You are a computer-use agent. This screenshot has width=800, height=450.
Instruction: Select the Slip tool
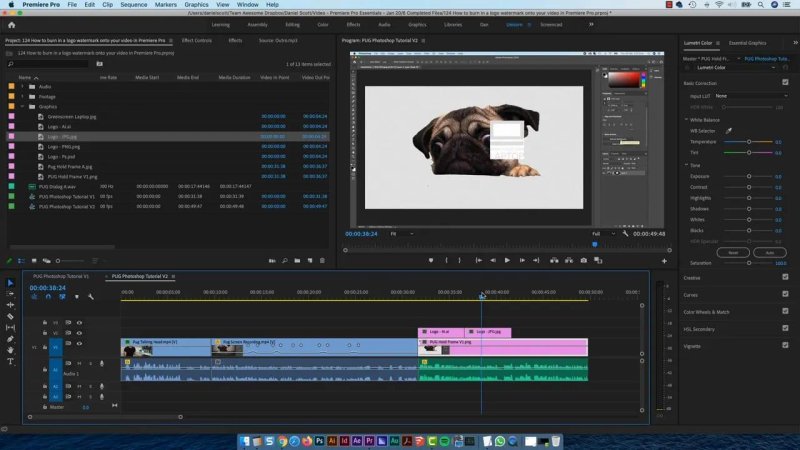click(10, 328)
